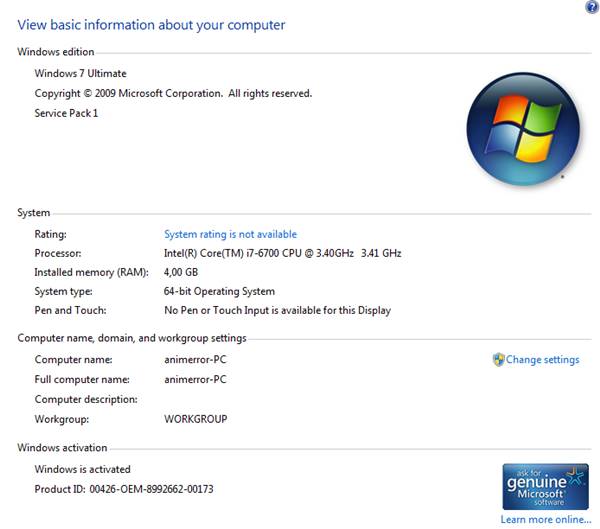Click the Windows 7 logo orb
This screenshot has width=600, height=529.
pyautogui.click(x=523, y=129)
